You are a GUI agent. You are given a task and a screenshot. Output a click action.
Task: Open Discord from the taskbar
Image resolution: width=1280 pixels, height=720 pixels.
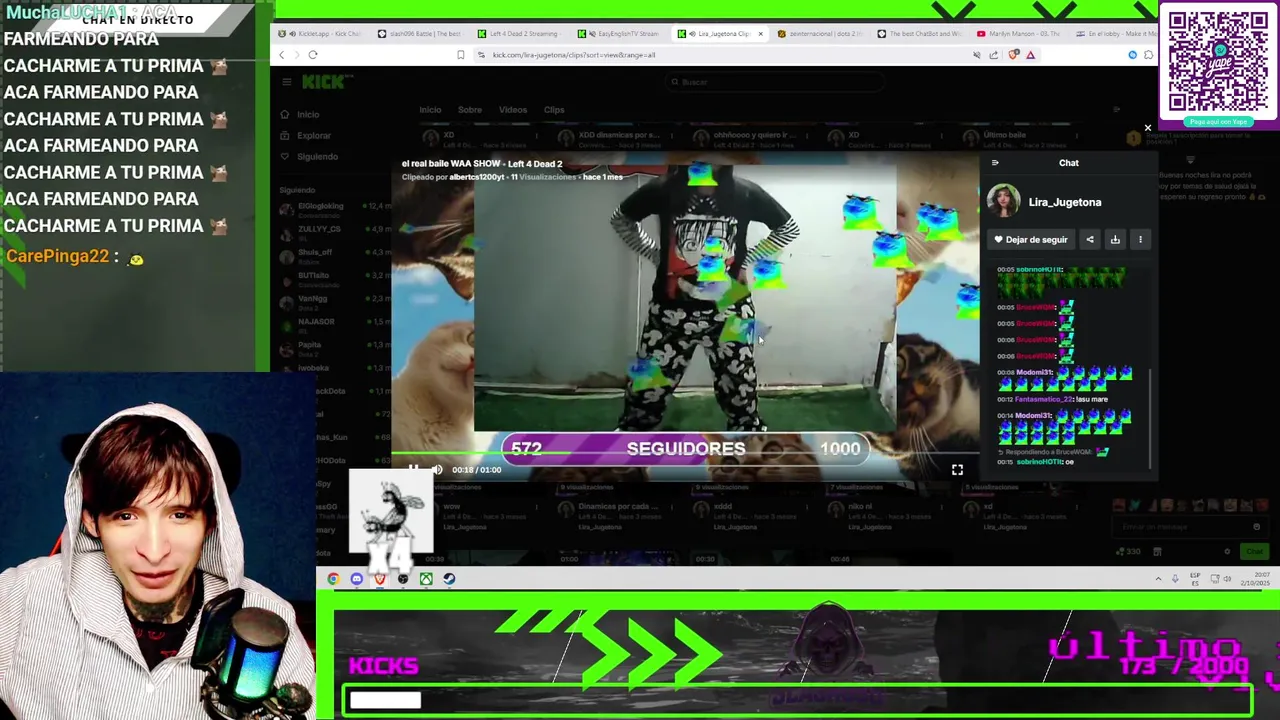tap(357, 579)
